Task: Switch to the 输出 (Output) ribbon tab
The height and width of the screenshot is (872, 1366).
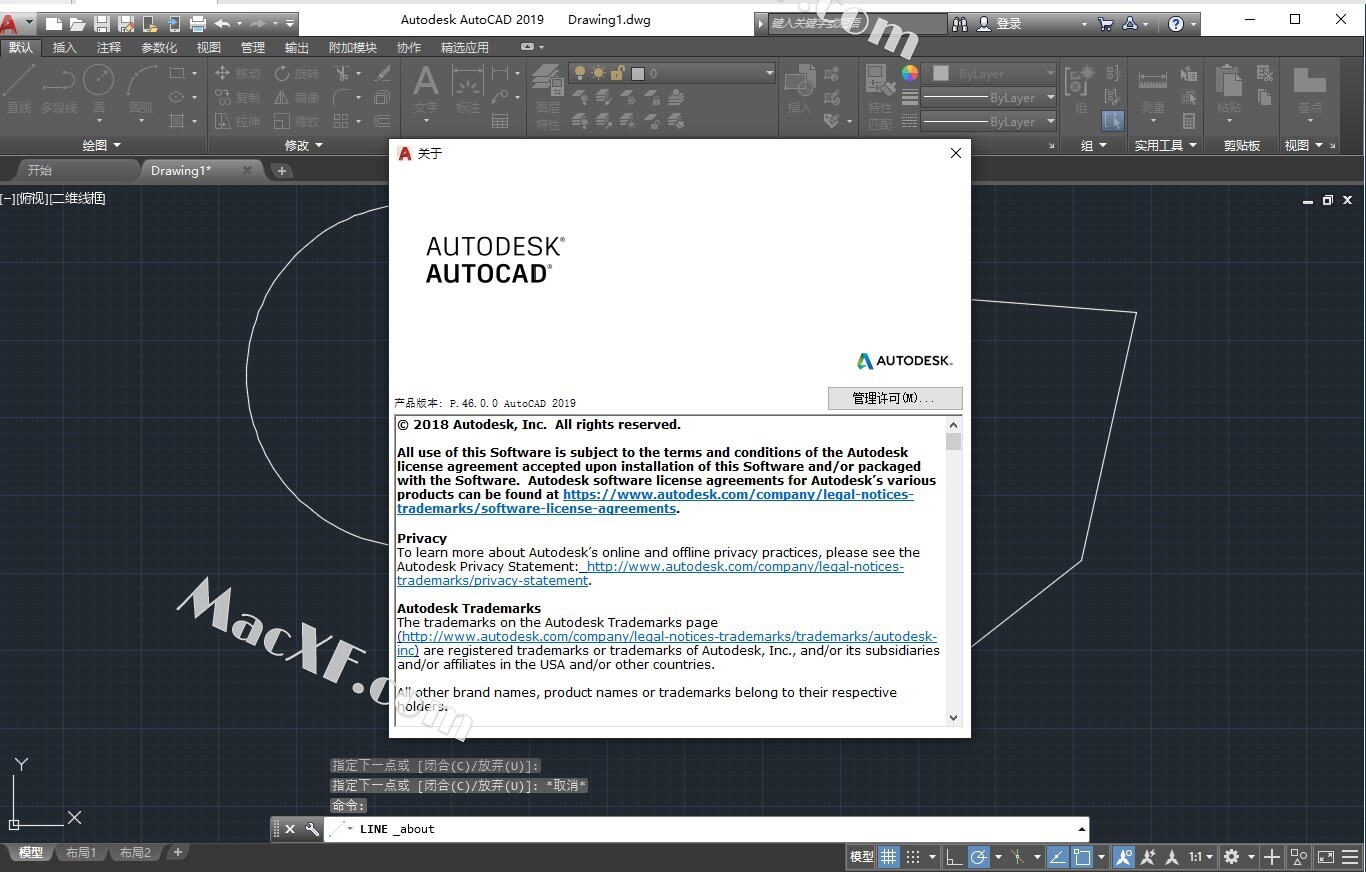Action: point(297,47)
